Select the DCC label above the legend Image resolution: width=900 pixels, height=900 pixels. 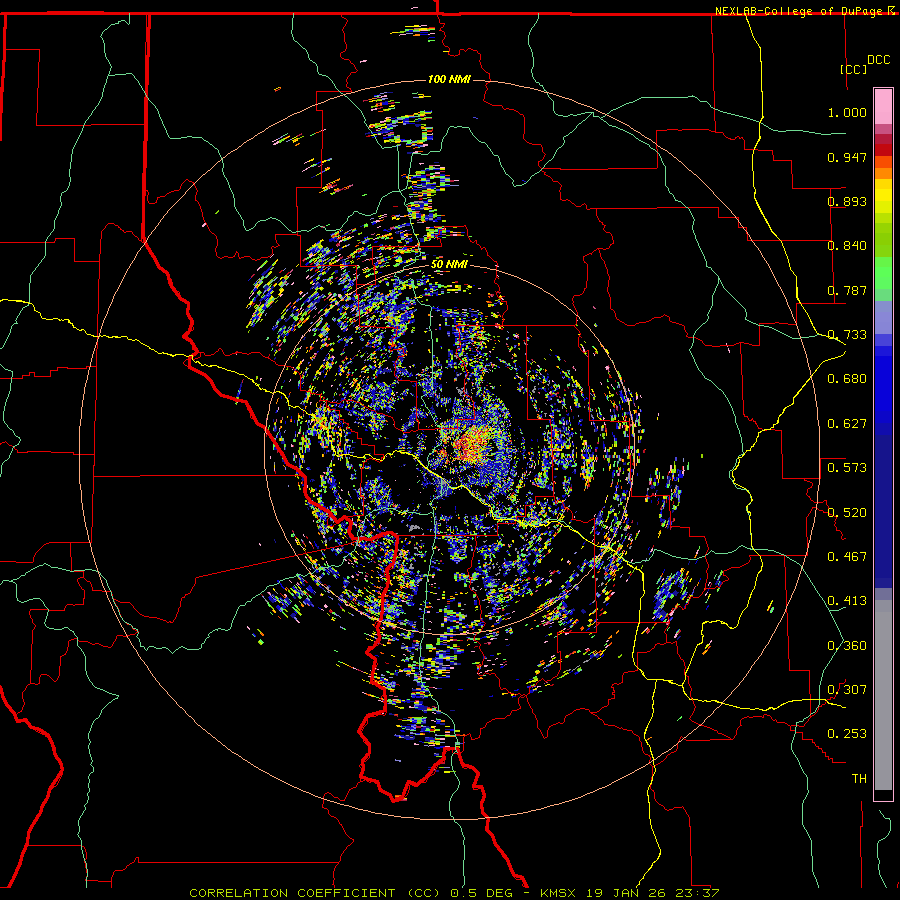pos(878,60)
